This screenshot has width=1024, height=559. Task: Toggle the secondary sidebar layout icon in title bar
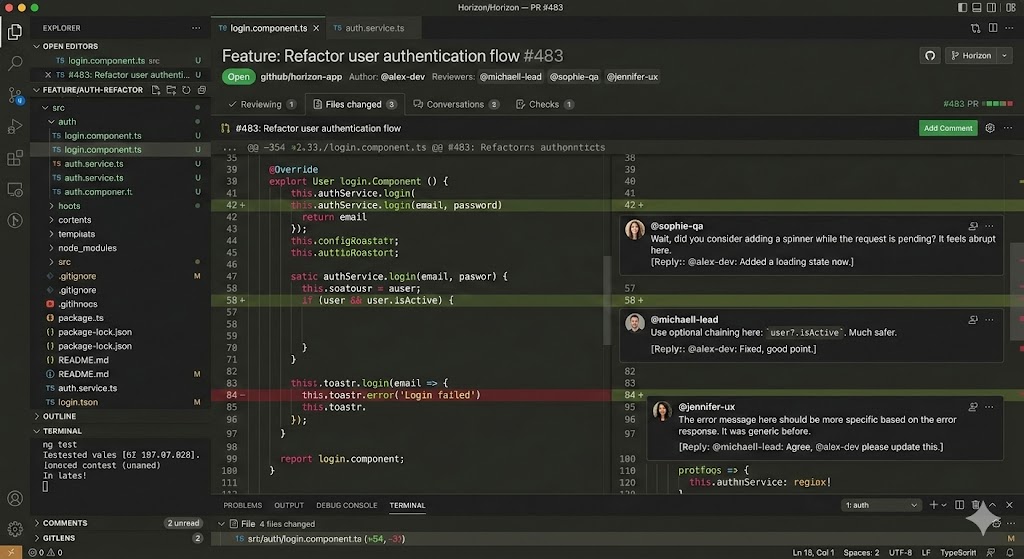(x=991, y=8)
